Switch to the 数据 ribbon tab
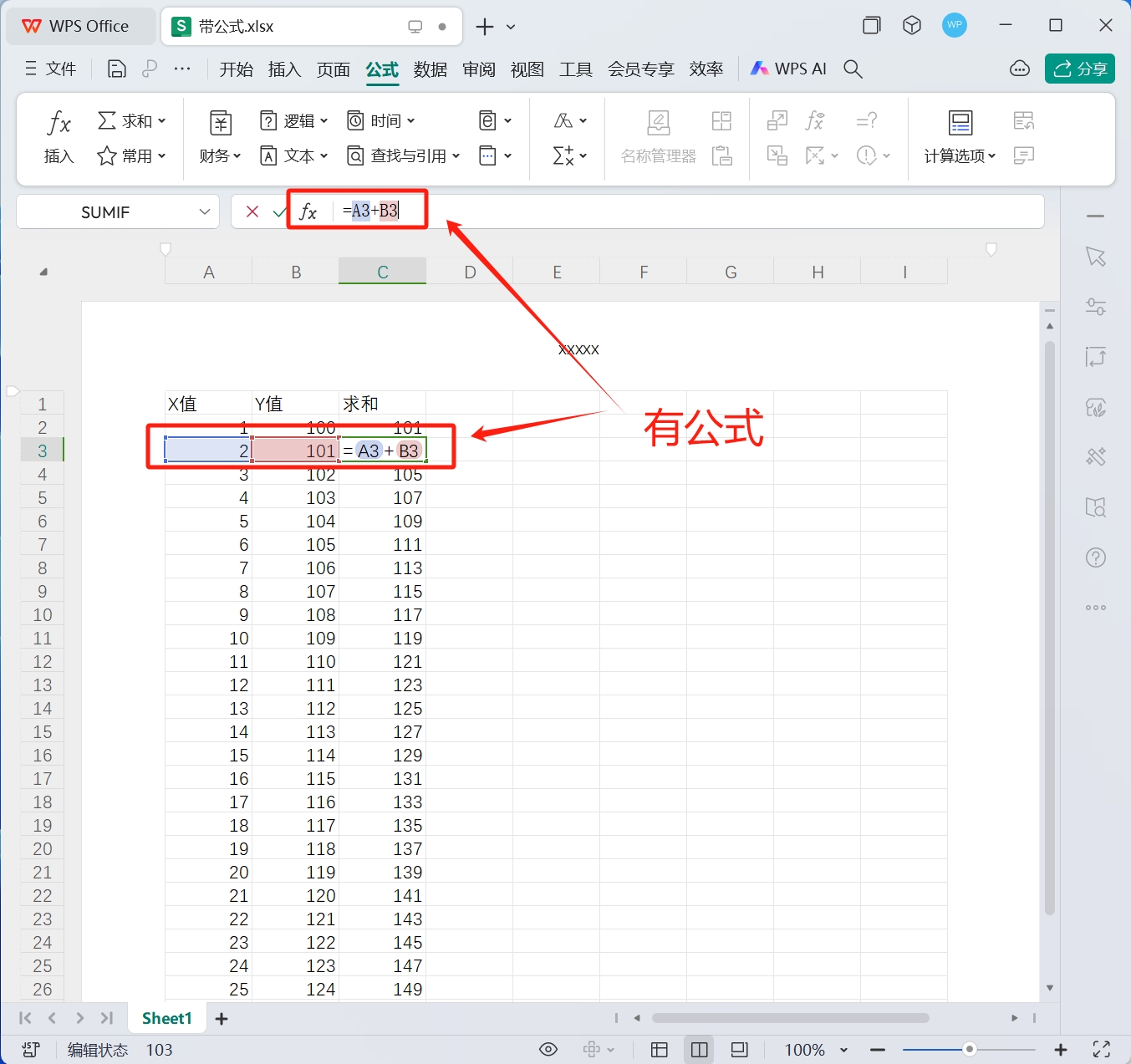The width and height of the screenshot is (1131, 1064). [430, 69]
